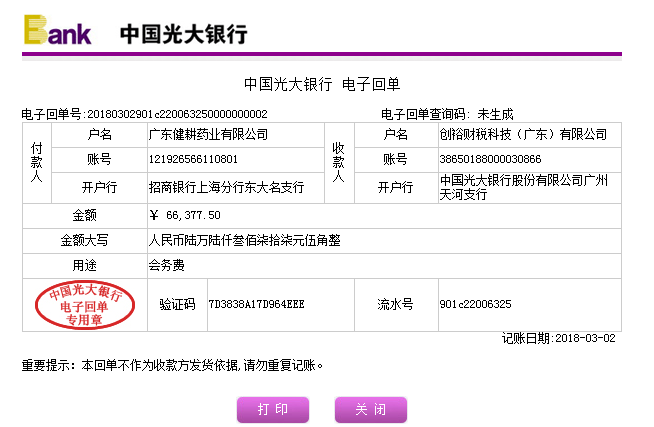Click the 未生成 query code status

(x=495, y=114)
